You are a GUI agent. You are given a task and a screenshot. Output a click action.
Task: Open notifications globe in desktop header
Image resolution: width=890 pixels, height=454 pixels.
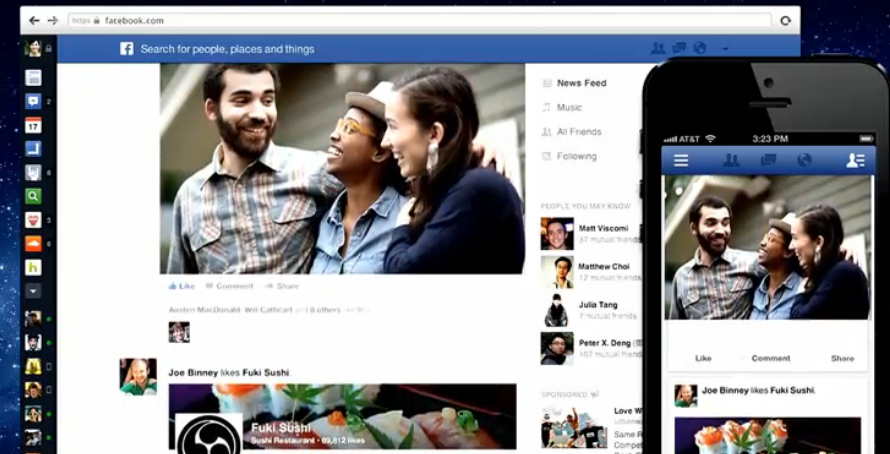(x=700, y=48)
